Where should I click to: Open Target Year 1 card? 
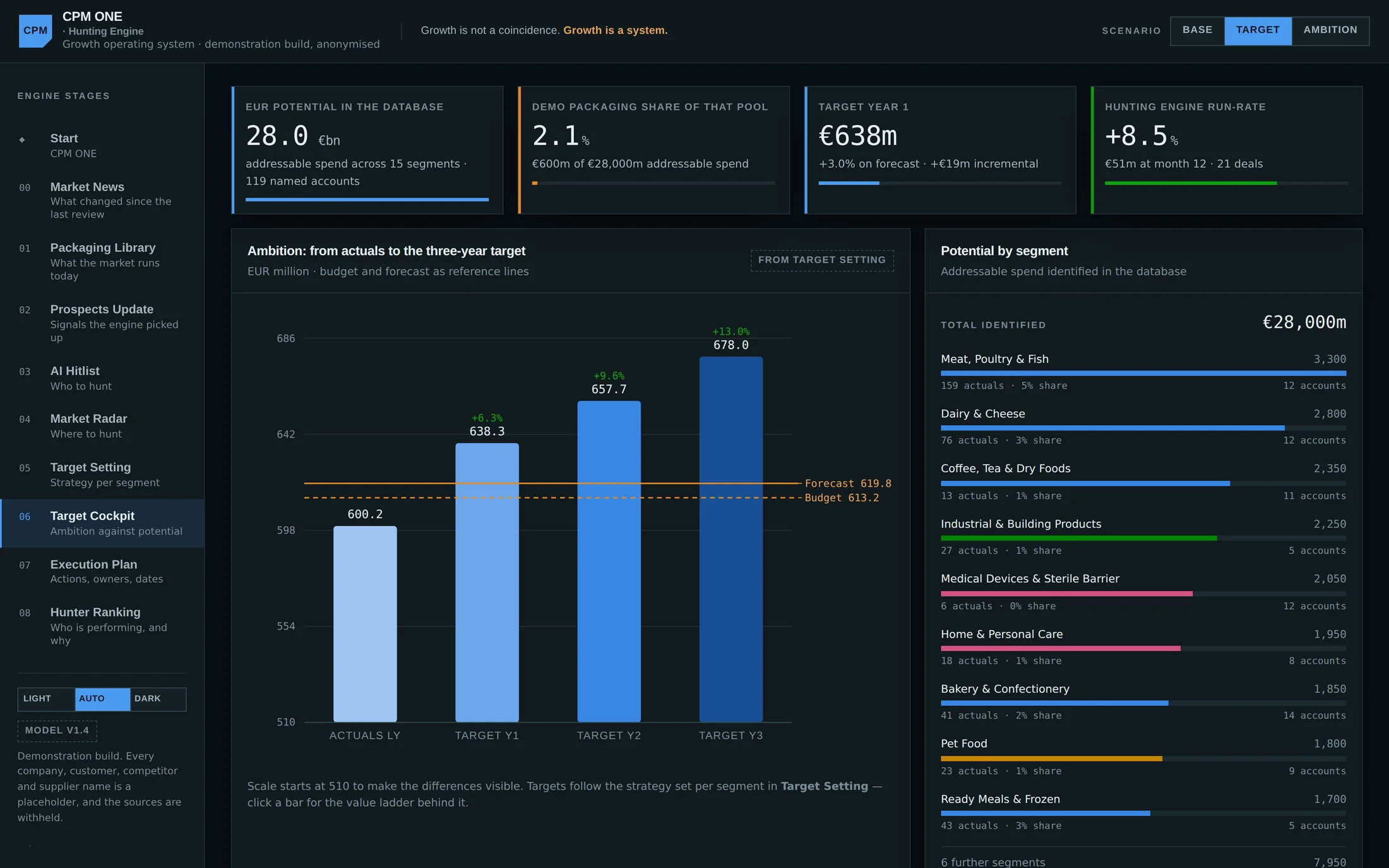940,150
